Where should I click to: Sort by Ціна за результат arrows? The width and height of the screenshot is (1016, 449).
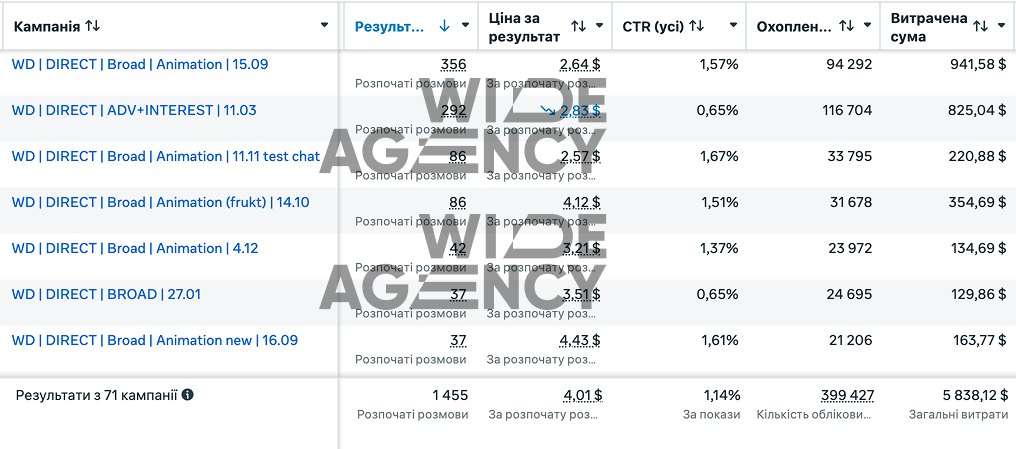[578, 26]
